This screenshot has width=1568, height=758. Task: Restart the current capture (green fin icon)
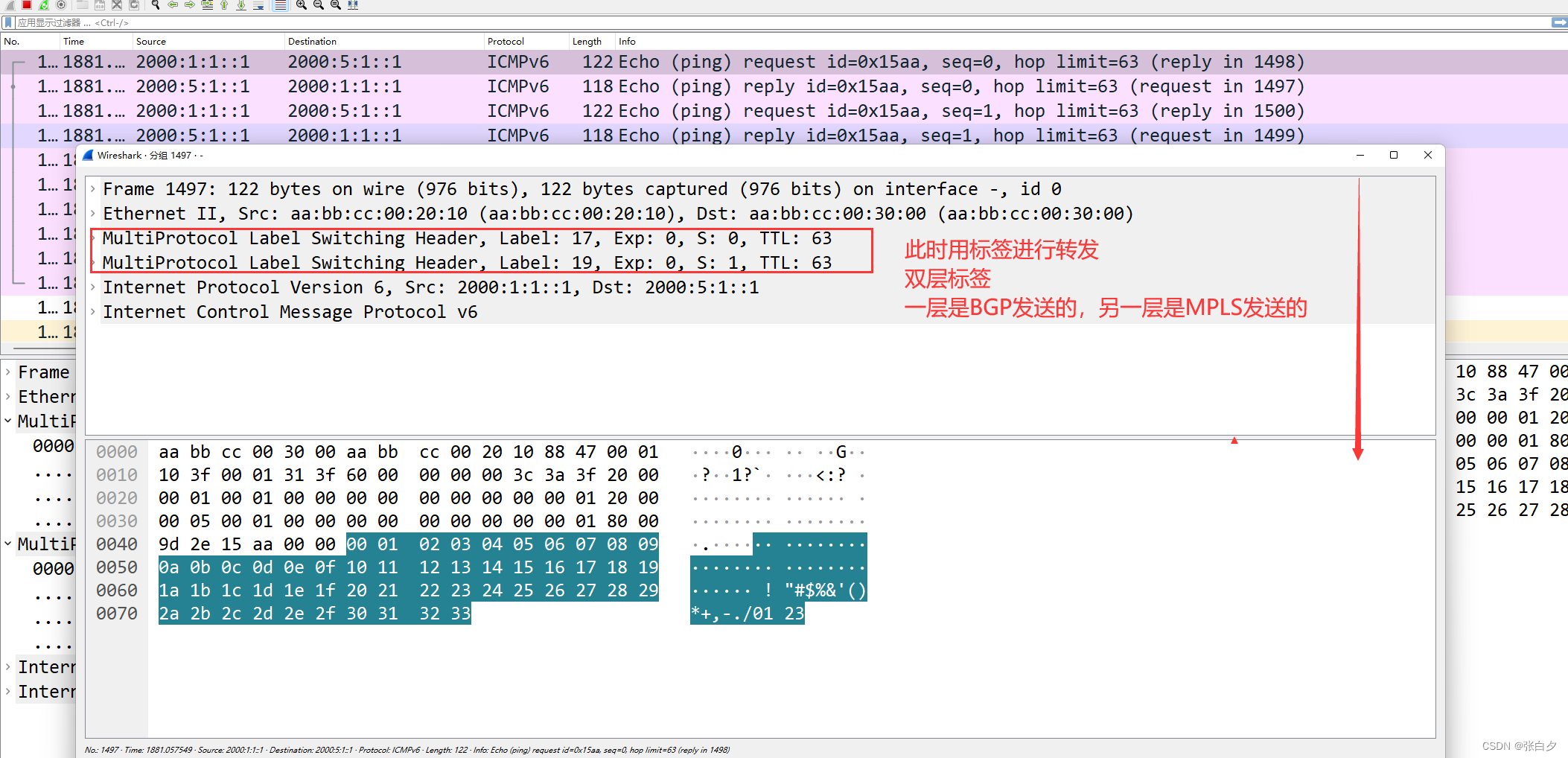[x=44, y=4]
